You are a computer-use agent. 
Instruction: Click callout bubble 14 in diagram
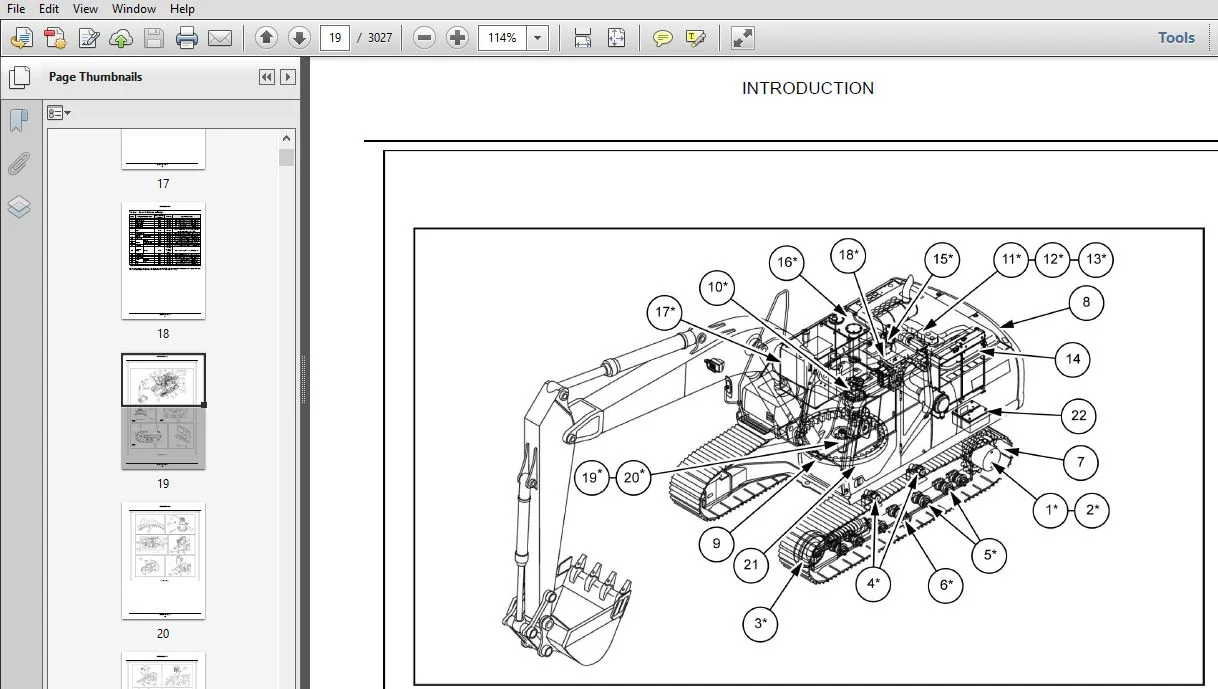point(1073,359)
